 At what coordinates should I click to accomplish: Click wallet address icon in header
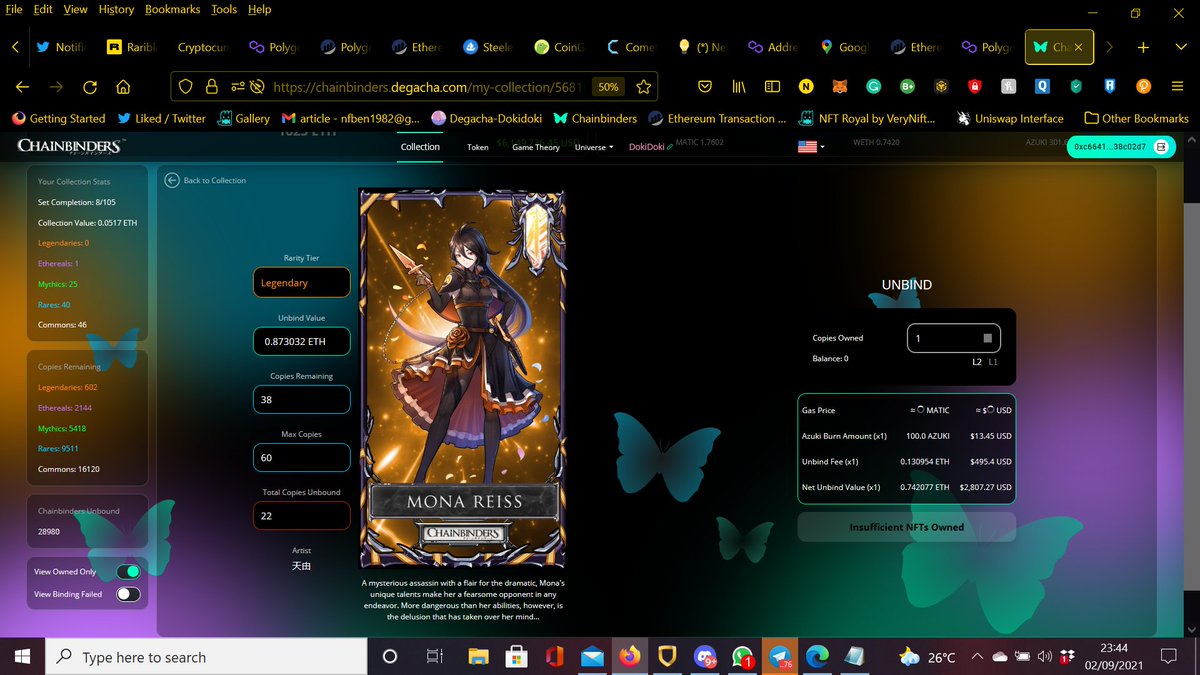pos(1161,146)
